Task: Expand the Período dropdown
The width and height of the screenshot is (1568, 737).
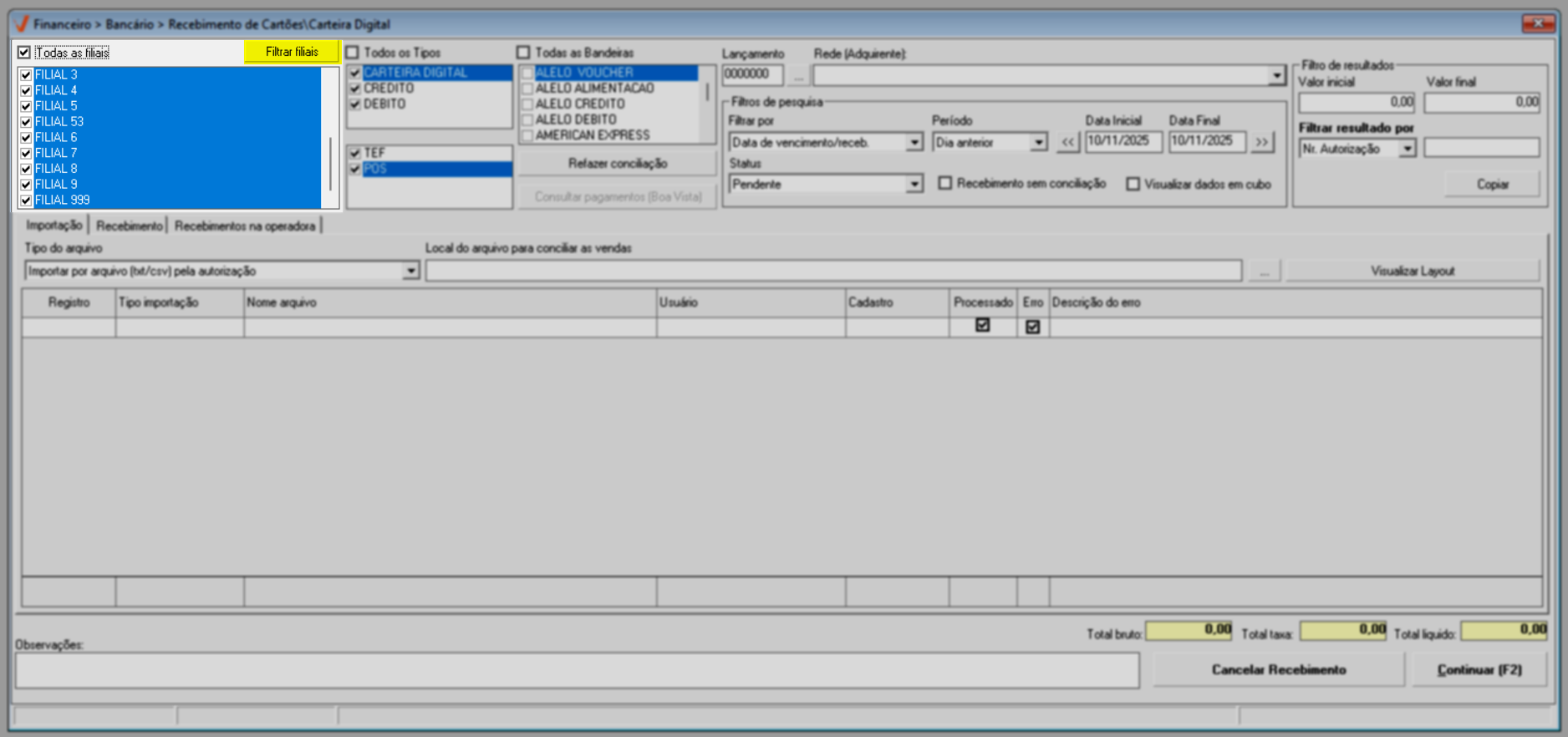Action: [x=1037, y=143]
